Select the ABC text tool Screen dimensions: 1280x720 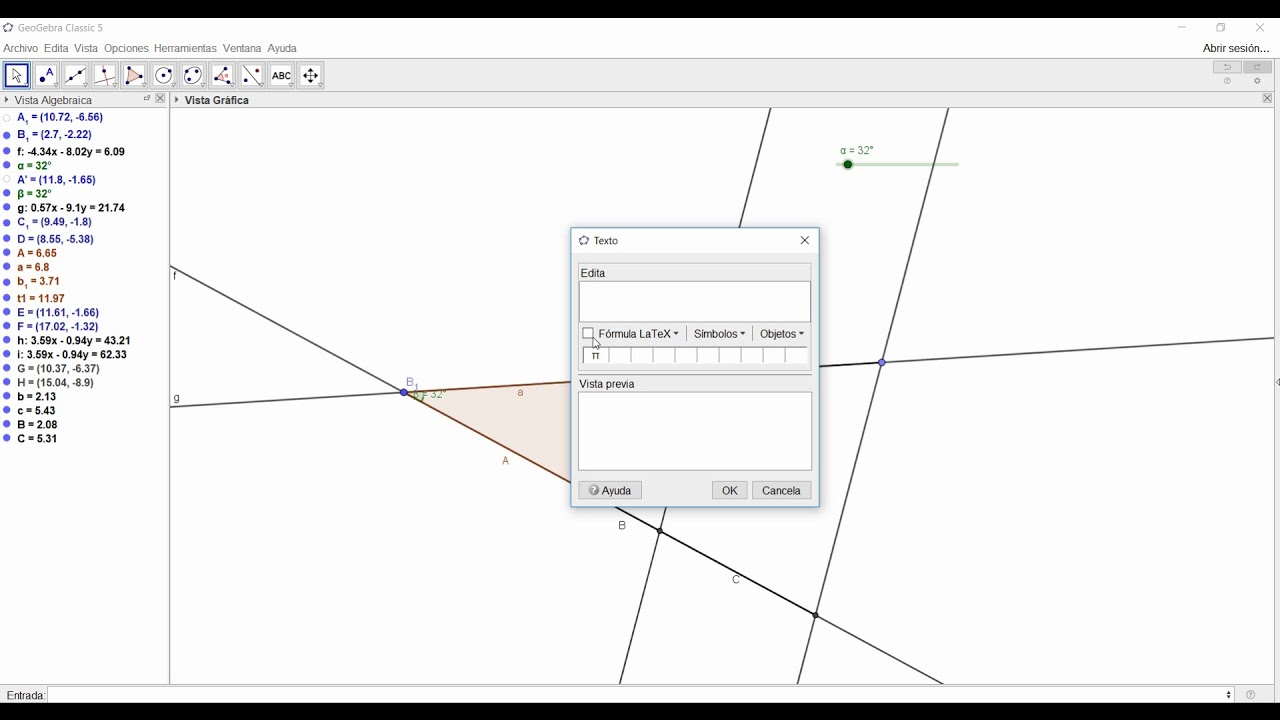click(x=281, y=76)
